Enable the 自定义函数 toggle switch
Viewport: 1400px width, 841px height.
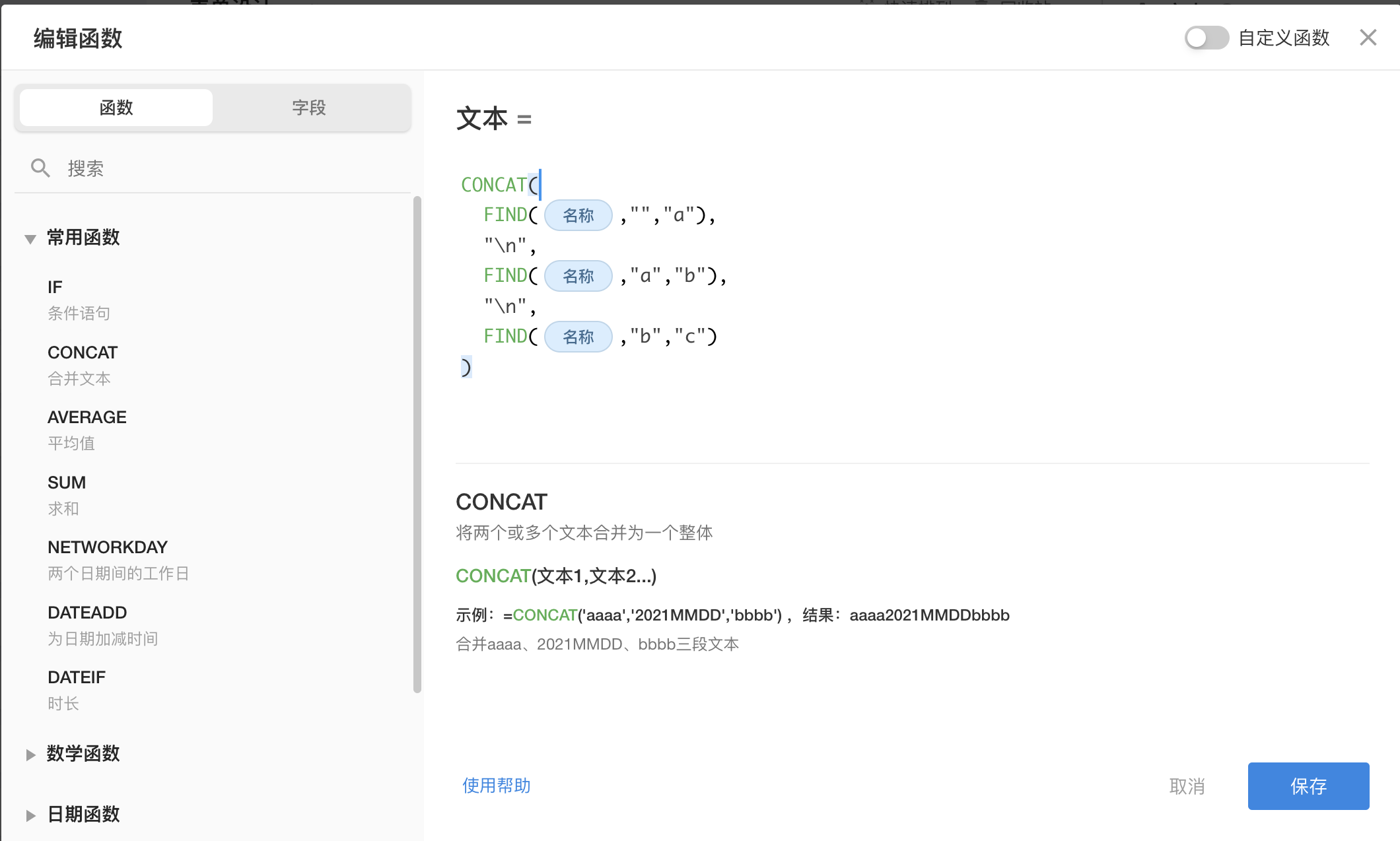(1205, 38)
